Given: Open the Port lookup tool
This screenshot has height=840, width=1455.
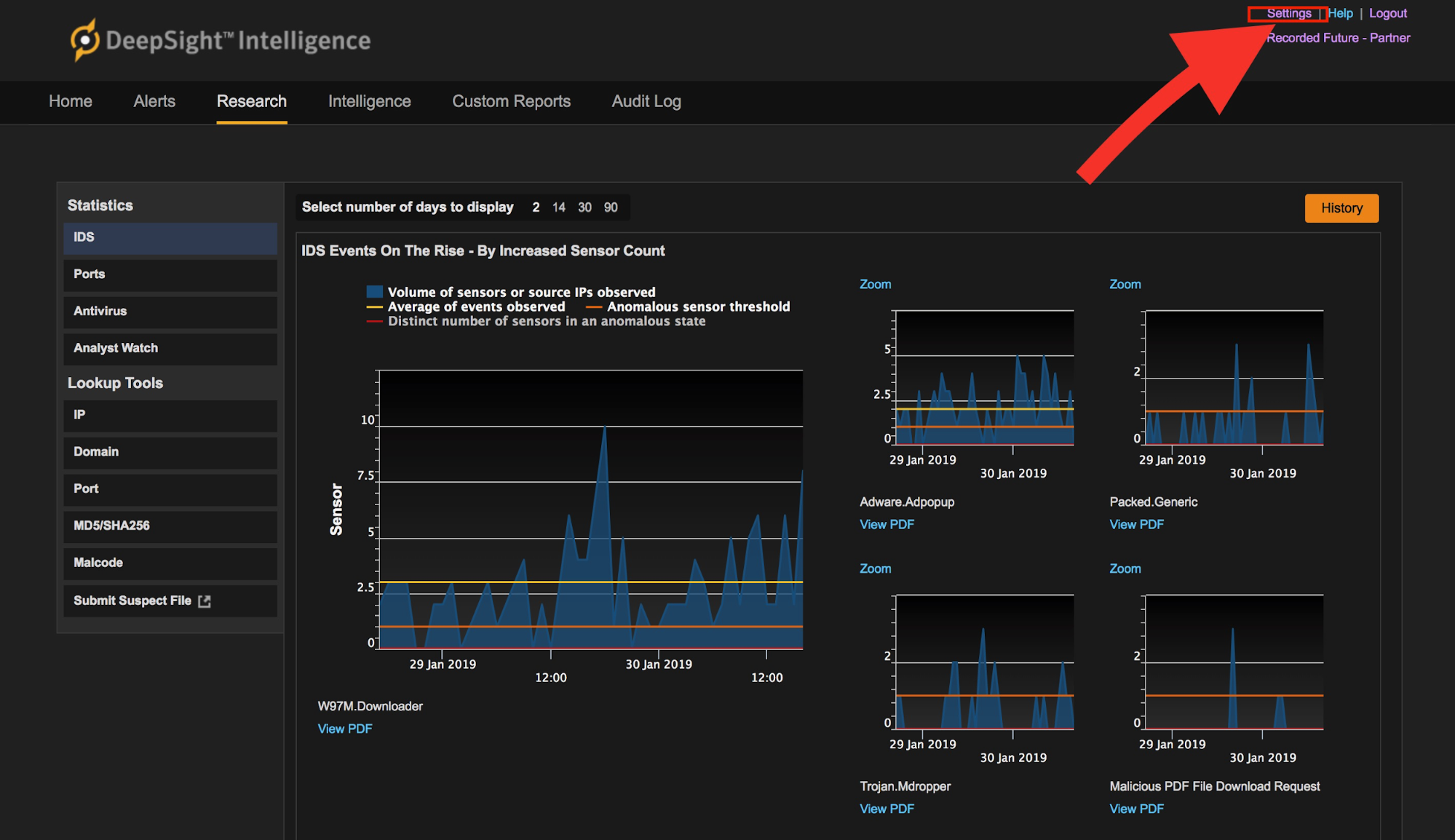Looking at the screenshot, I should (170, 490).
